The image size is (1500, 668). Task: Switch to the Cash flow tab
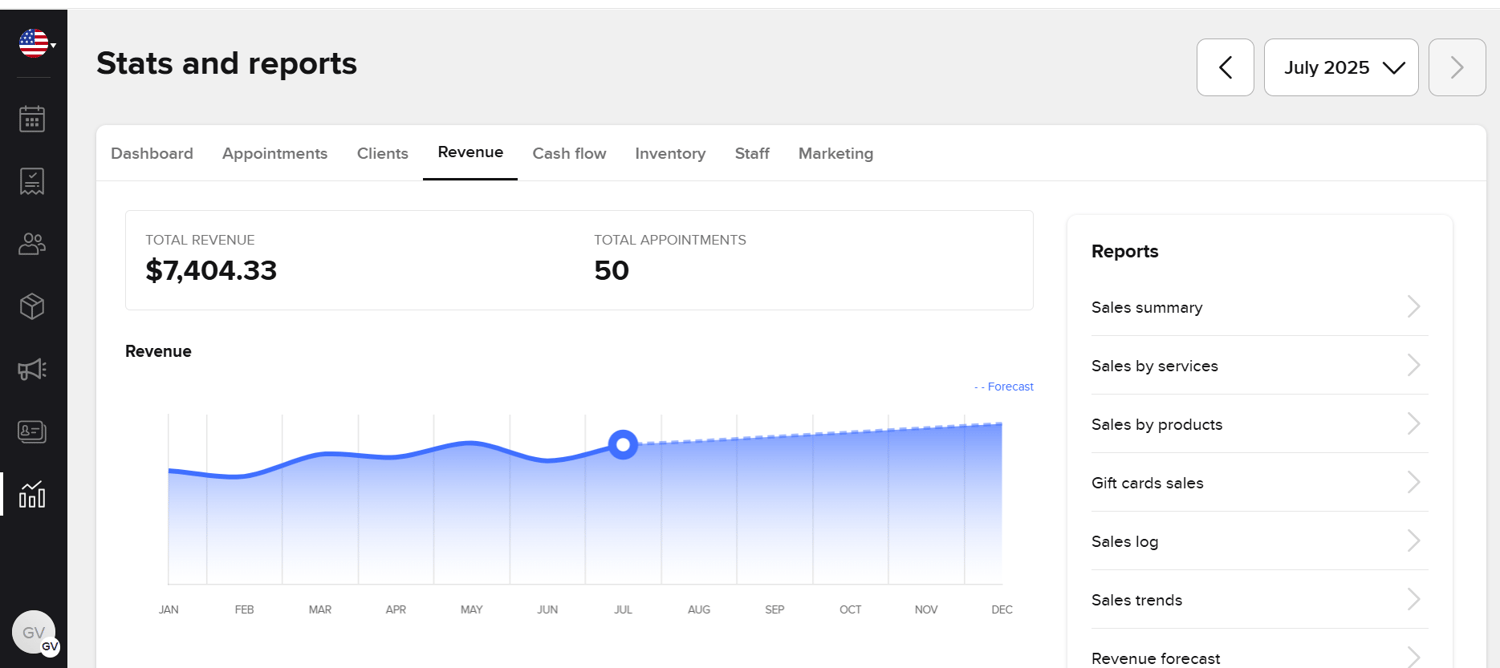coord(569,154)
